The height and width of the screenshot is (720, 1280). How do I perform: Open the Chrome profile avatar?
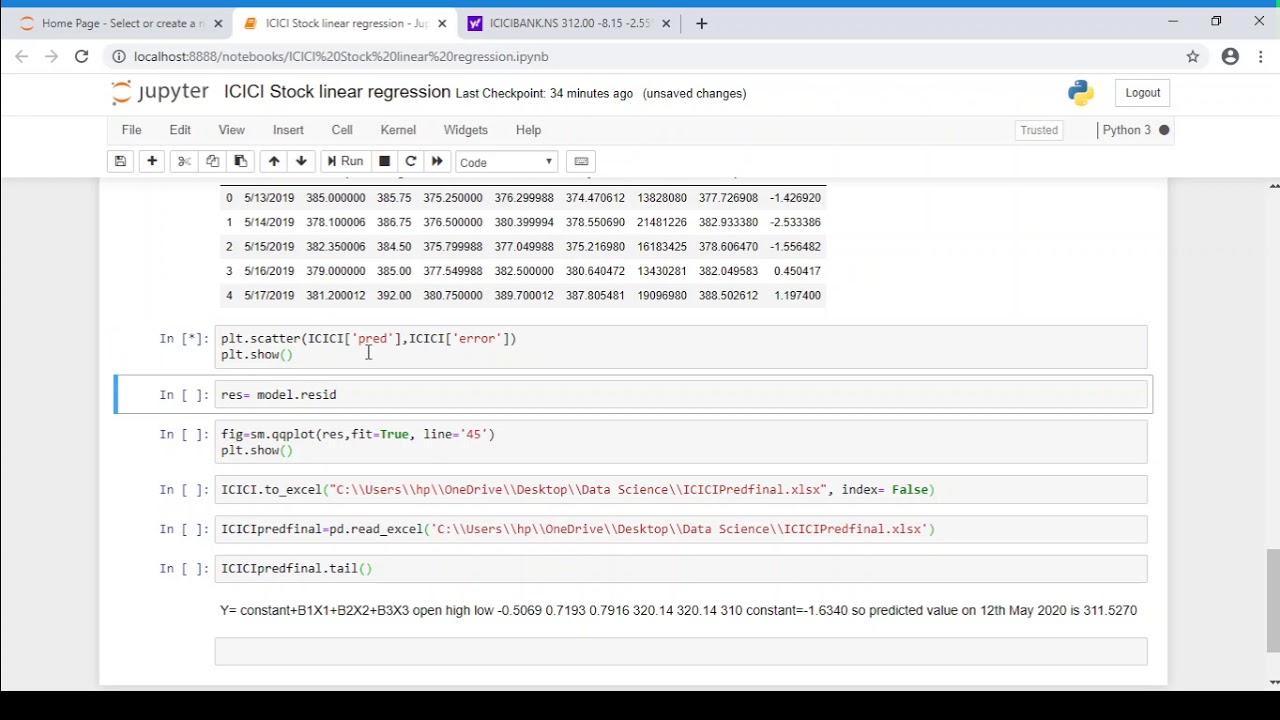point(1230,57)
